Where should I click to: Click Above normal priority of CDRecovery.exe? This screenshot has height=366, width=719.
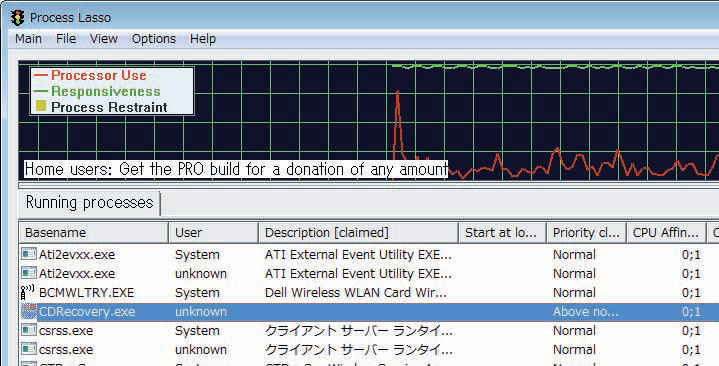[585, 312]
